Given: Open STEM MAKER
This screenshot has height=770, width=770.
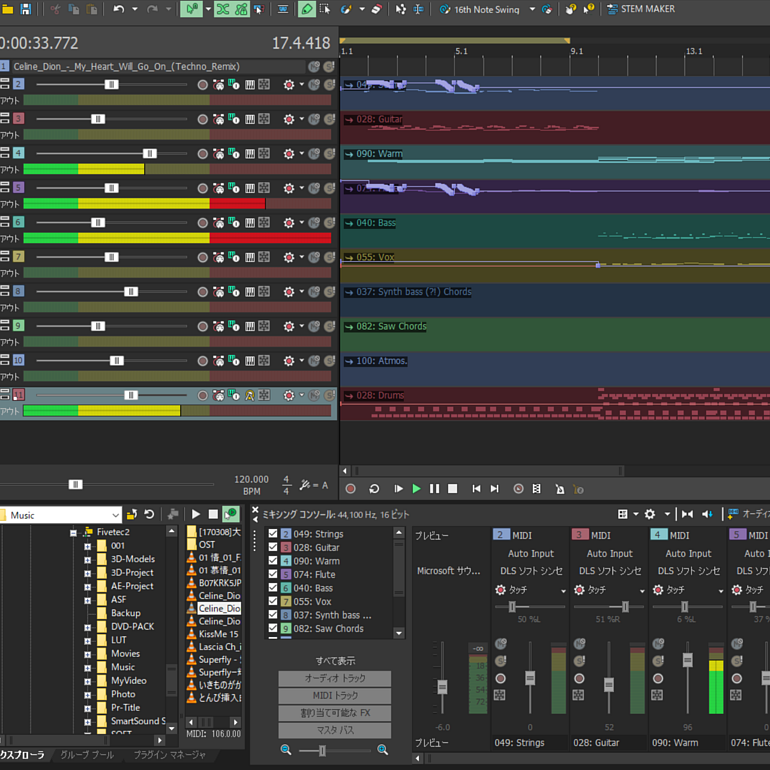Looking at the screenshot, I should [641, 9].
